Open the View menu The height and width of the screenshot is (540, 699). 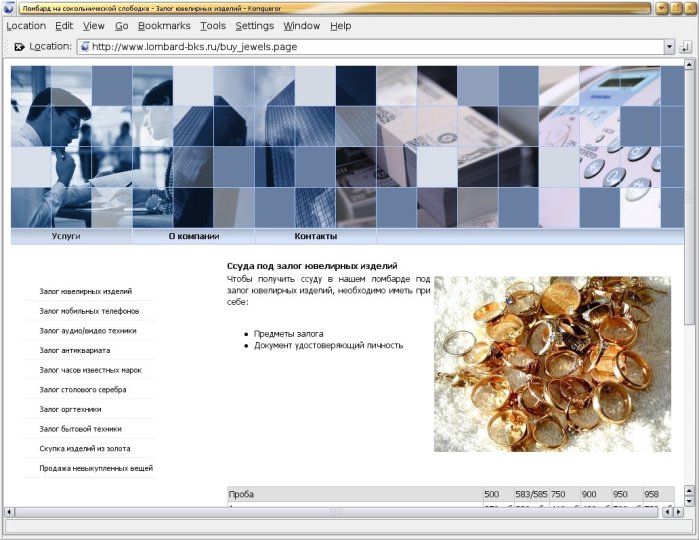(x=94, y=26)
